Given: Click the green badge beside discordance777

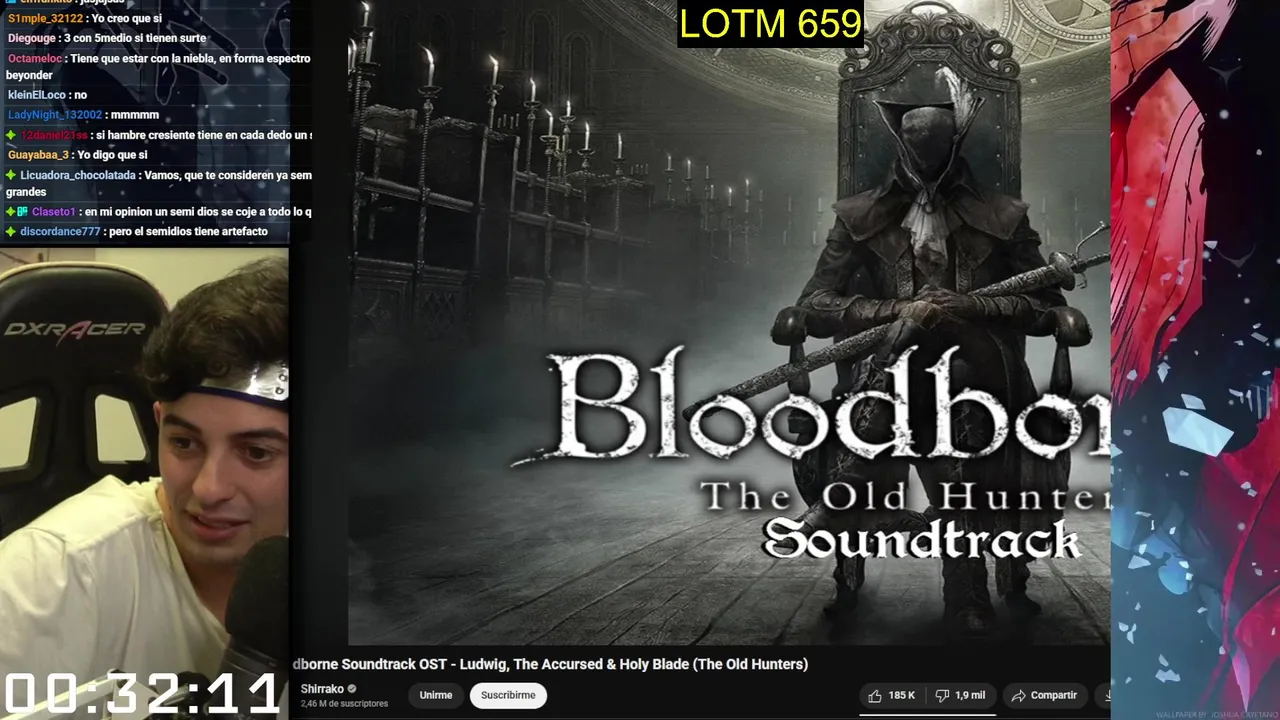Looking at the screenshot, I should click(11, 232).
